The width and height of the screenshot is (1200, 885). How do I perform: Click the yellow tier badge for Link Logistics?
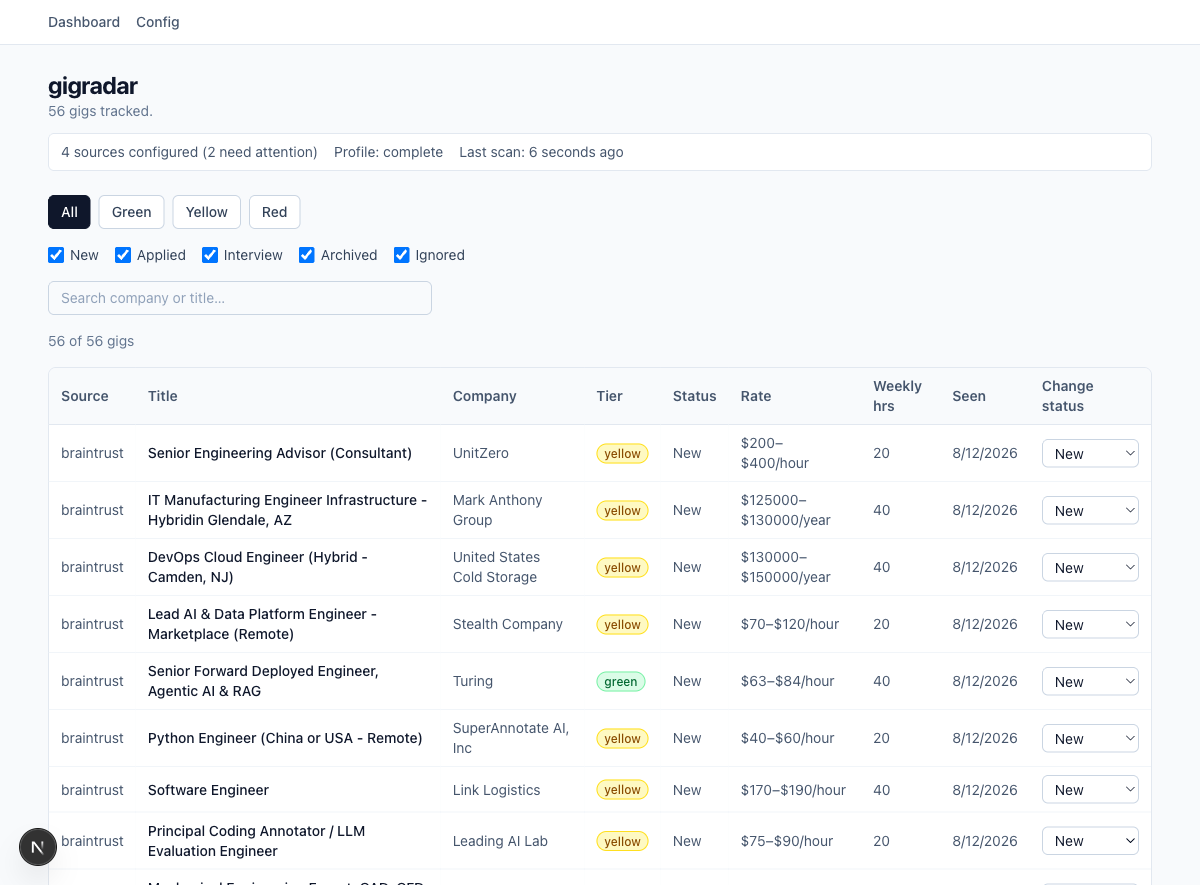623,789
